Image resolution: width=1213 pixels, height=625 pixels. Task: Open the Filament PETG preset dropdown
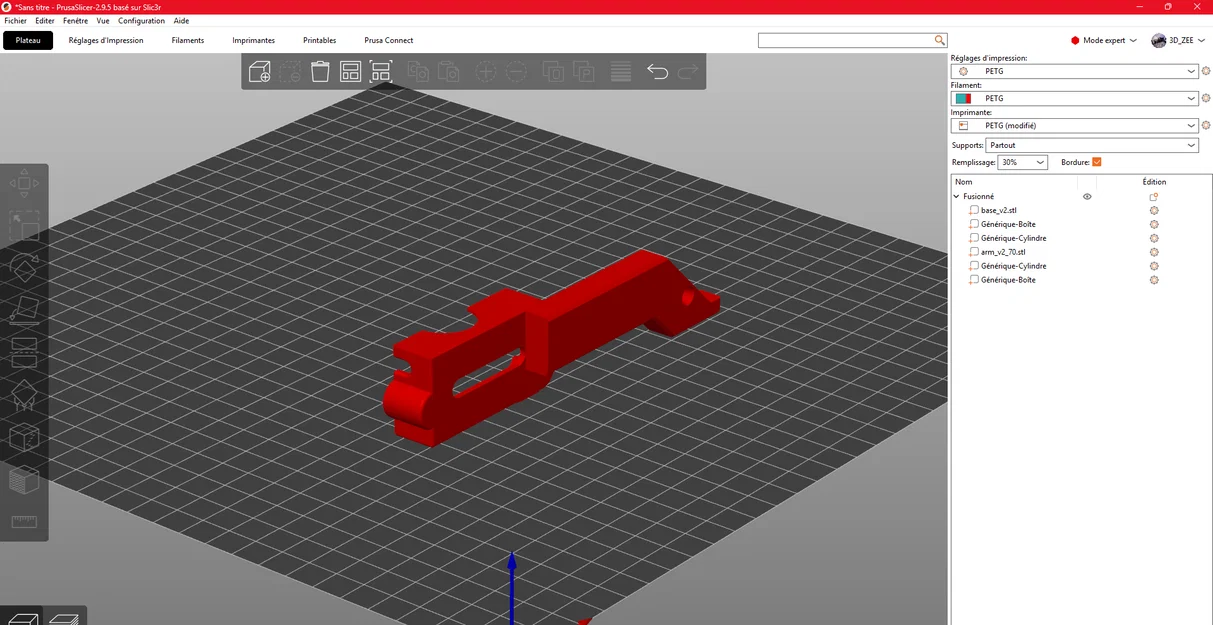(x=1074, y=98)
